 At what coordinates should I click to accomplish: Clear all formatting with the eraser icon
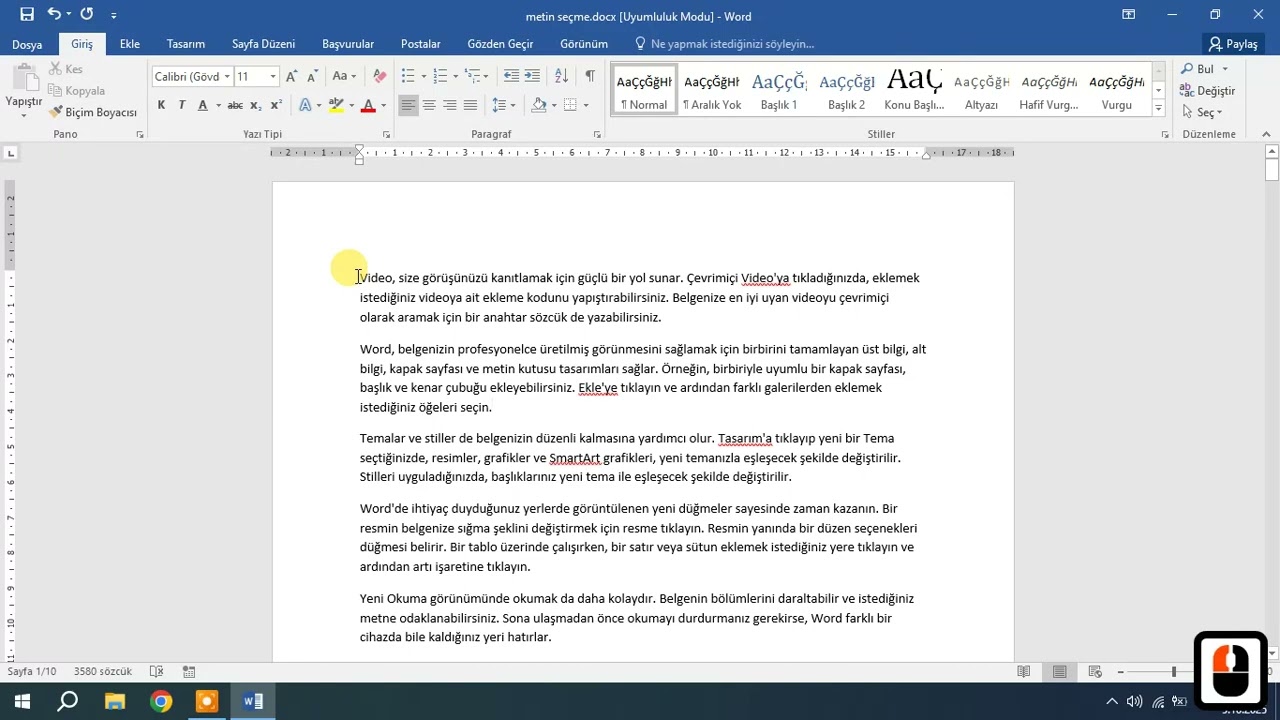pyautogui.click(x=379, y=76)
